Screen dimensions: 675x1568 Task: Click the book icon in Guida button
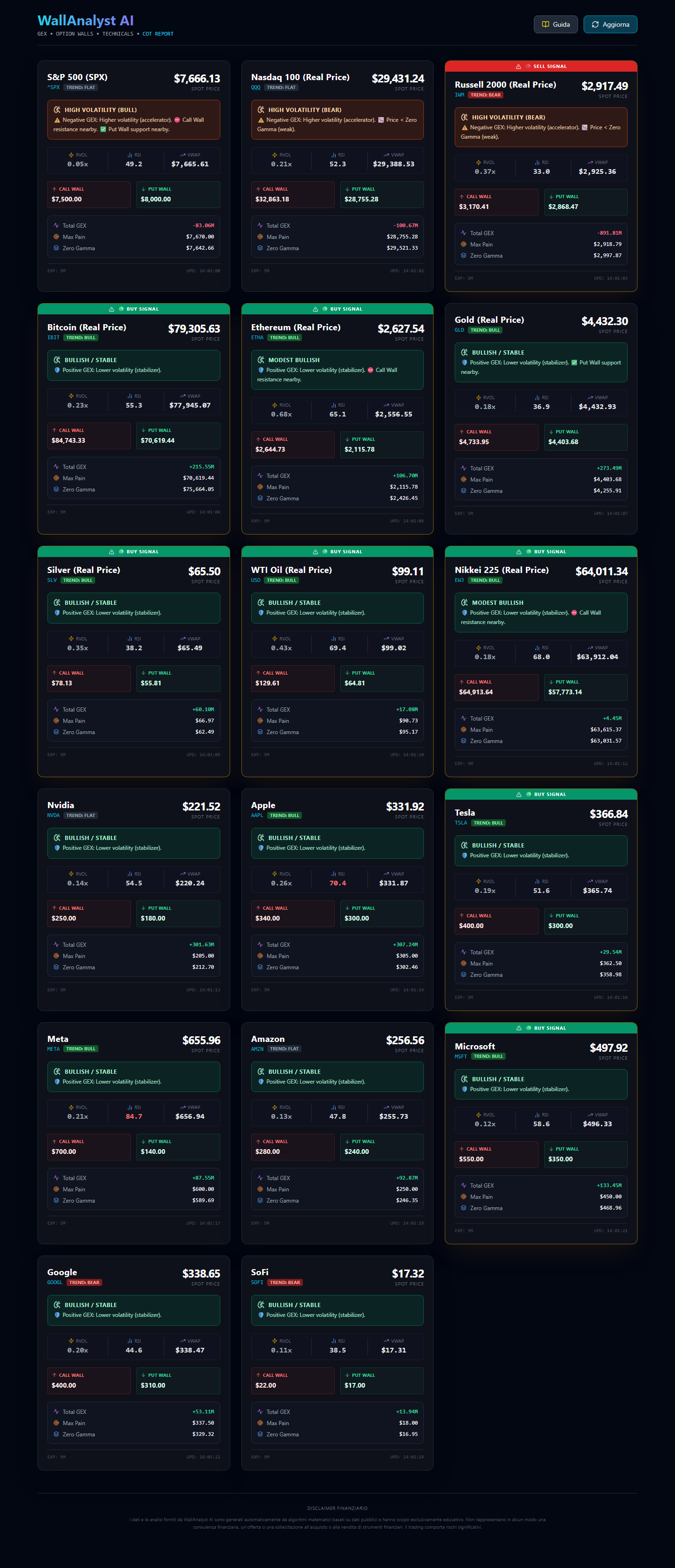(x=545, y=24)
